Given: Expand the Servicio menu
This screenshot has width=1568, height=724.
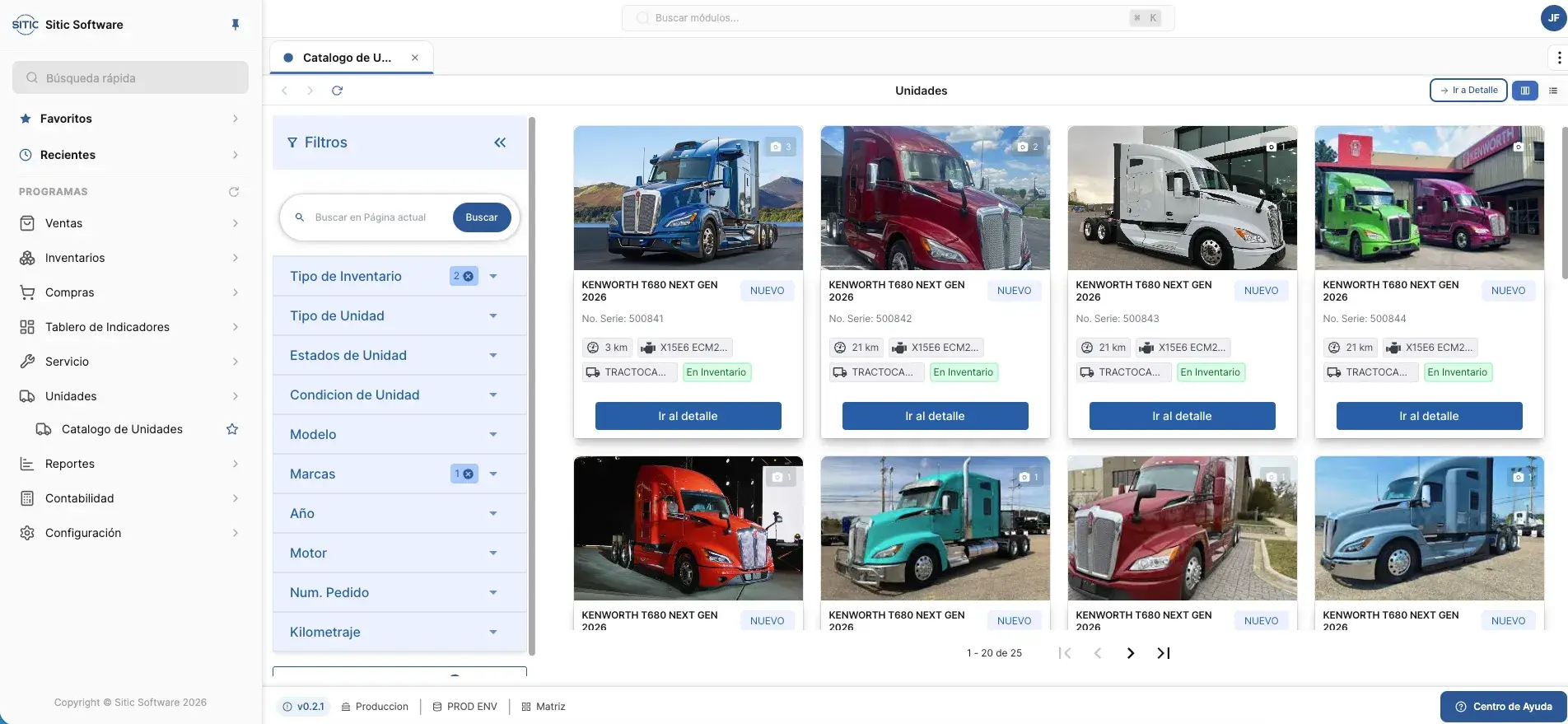Looking at the screenshot, I should click(x=130, y=362).
